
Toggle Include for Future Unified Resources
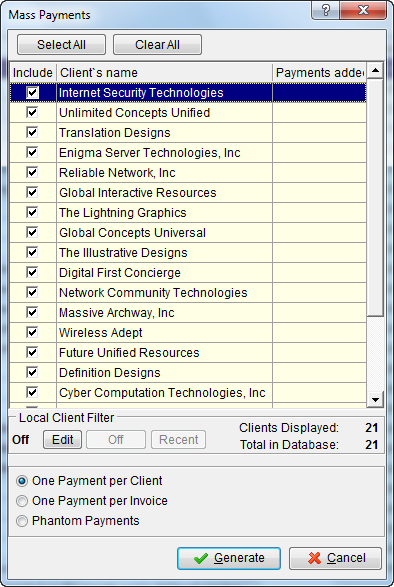click(32, 352)
